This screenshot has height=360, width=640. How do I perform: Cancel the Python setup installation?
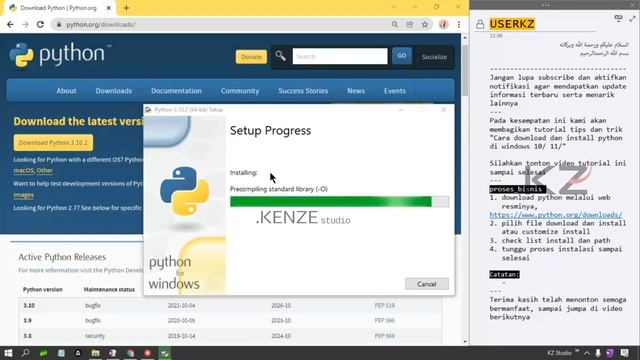[427, 284]
